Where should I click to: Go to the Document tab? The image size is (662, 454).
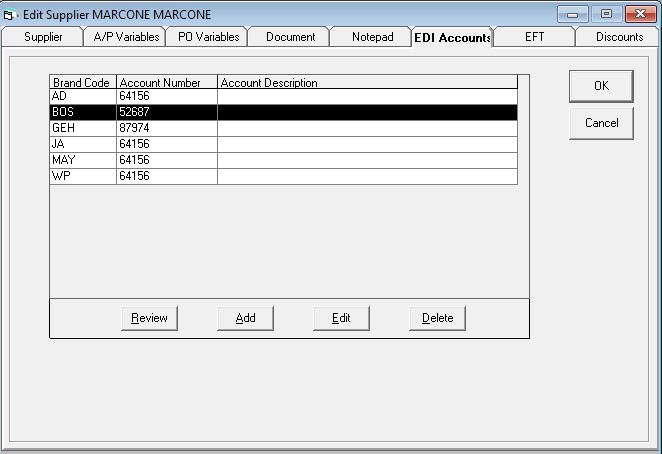(290, 37)
